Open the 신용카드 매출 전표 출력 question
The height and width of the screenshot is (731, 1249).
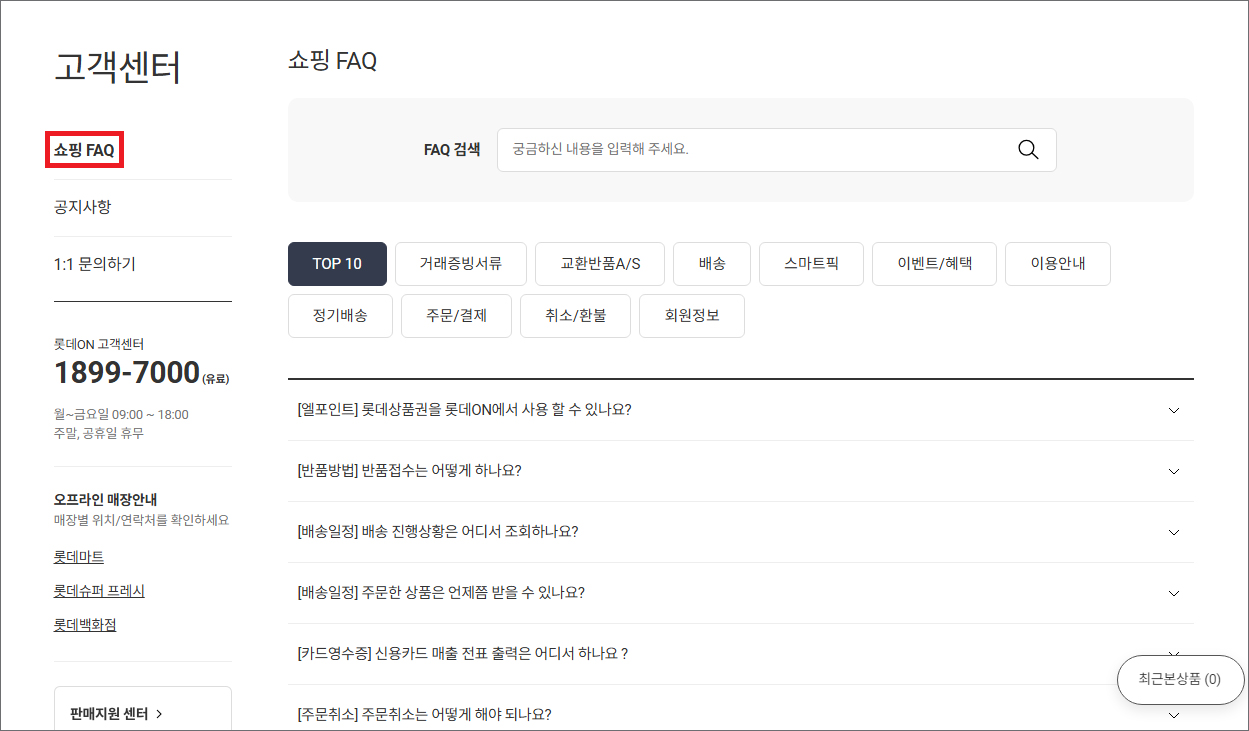(462, 654)
